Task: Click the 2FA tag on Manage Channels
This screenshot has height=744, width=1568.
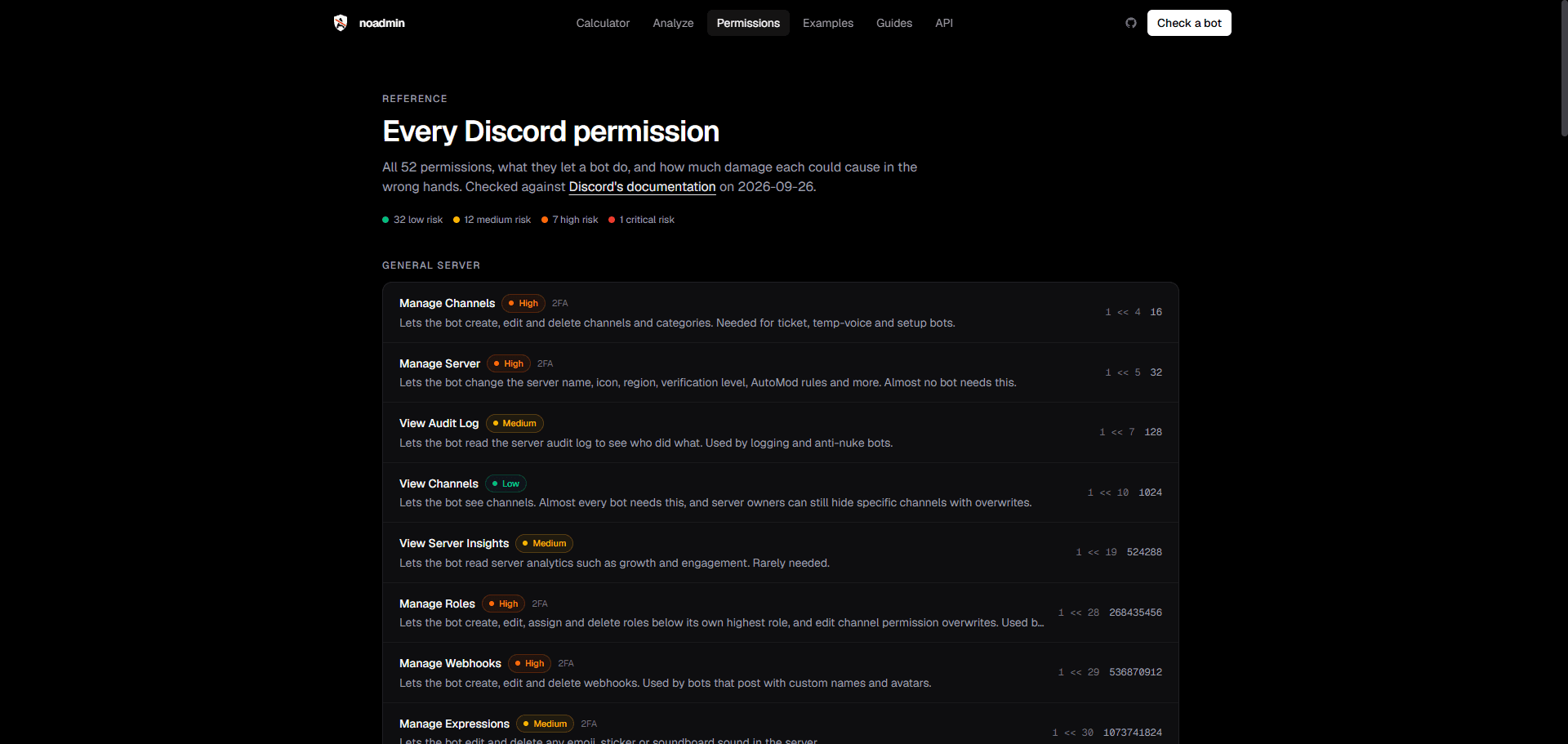Action: (560, 303)
